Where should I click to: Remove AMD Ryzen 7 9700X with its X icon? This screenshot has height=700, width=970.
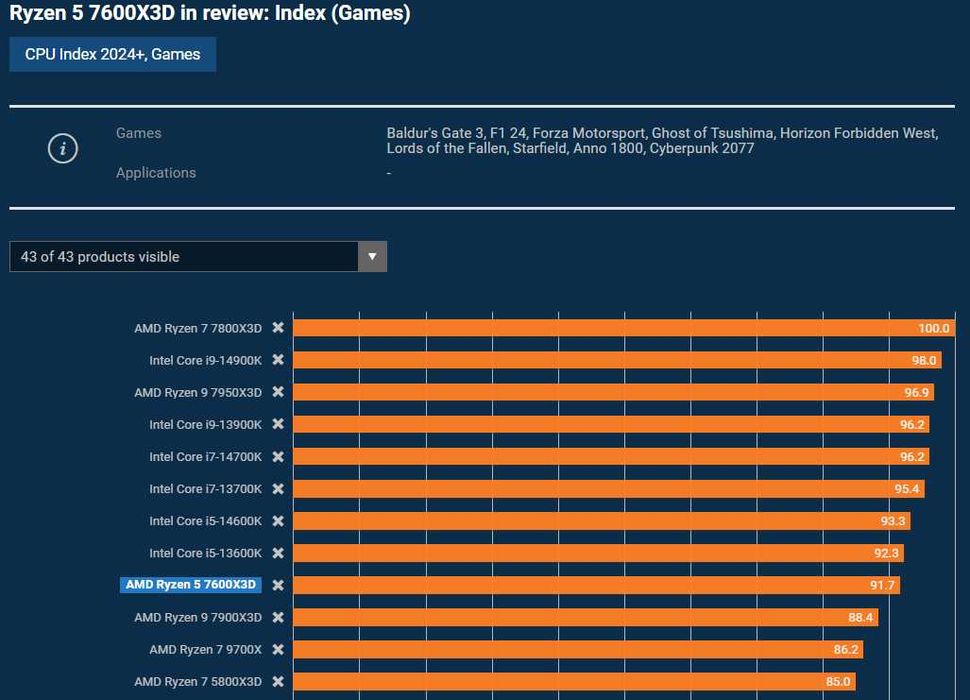coord(278,649)
